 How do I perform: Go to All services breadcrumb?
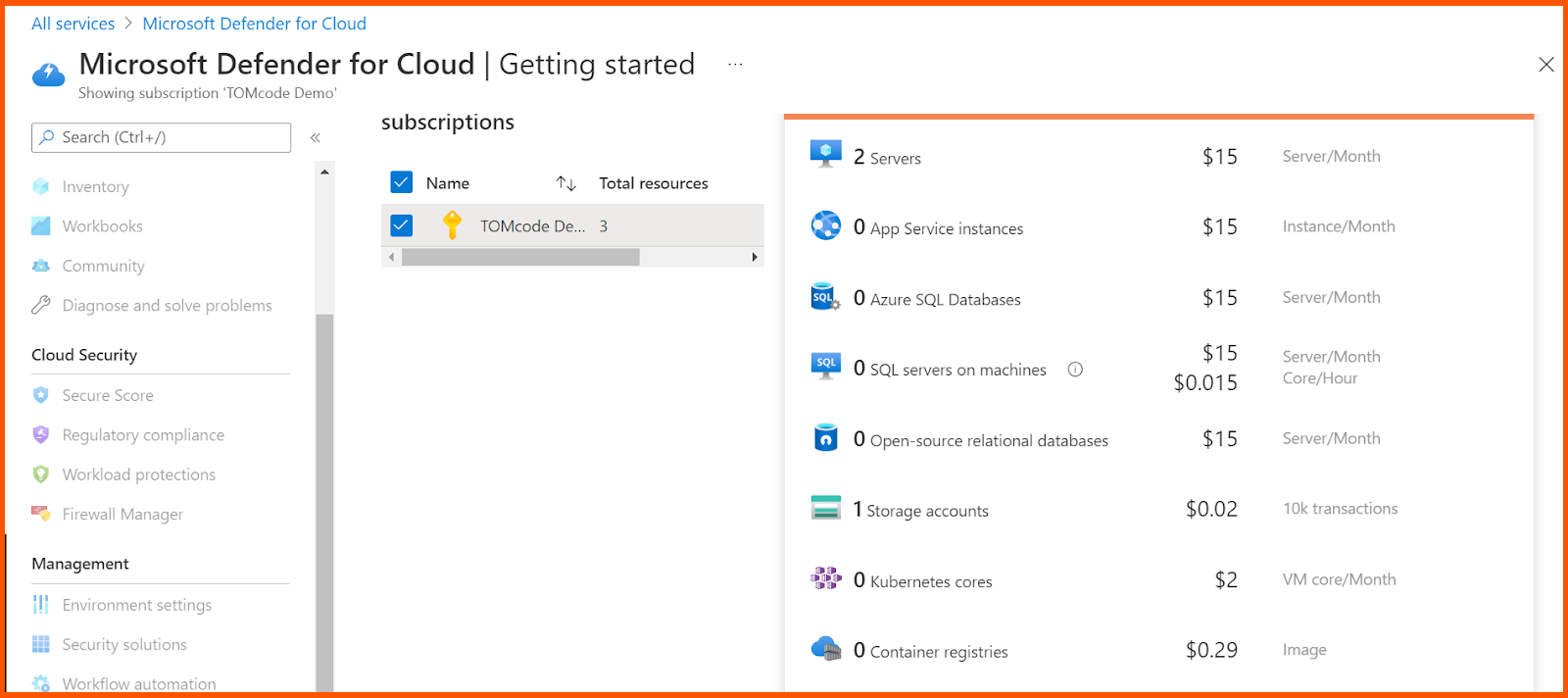pos(73,24)
